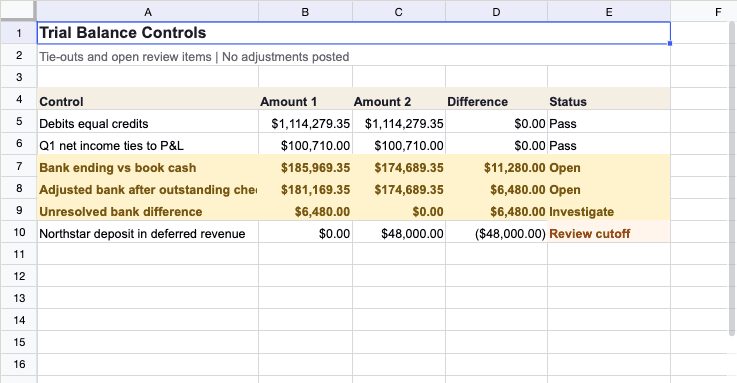
Task: Click the 'Pass' status in row 5
Action: [x=609, y=121]
